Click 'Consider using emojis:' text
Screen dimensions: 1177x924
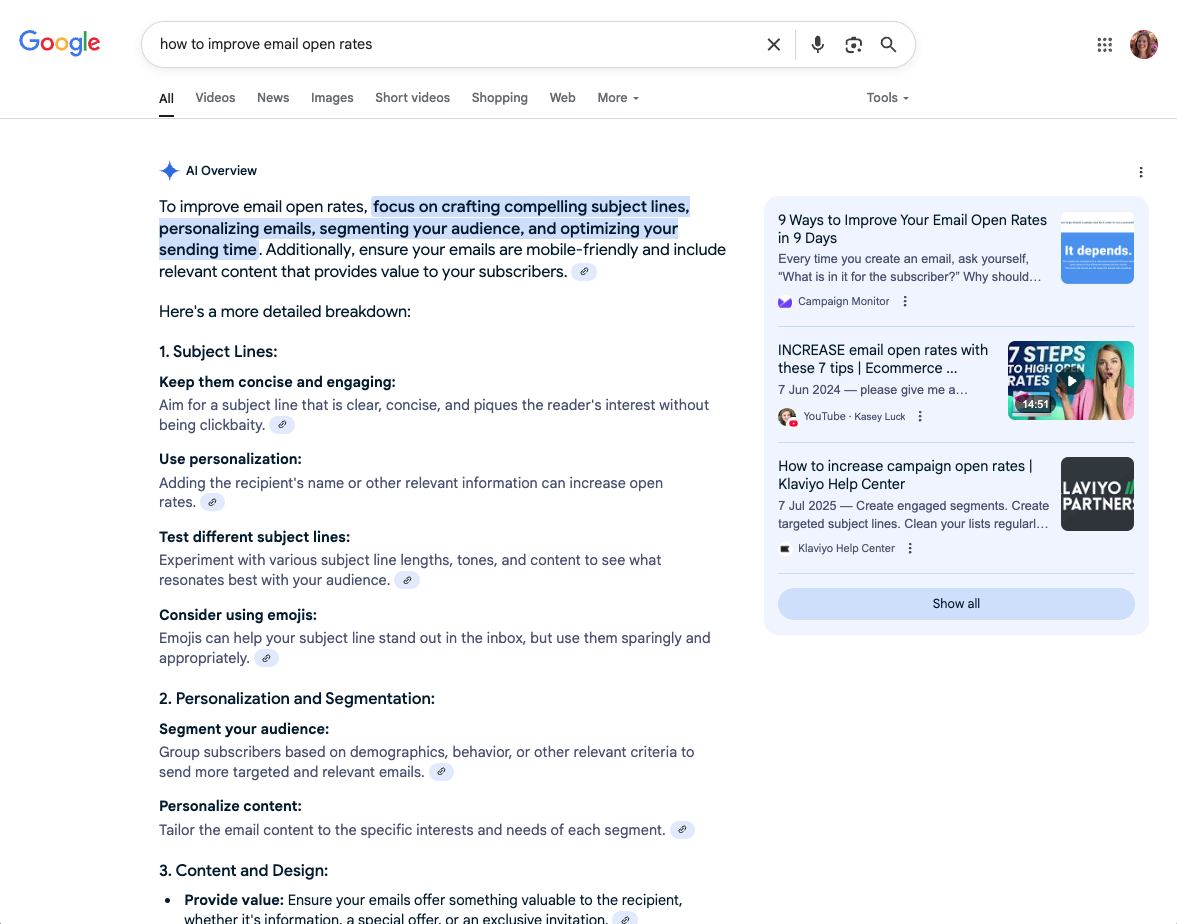[x=238, y=615]
